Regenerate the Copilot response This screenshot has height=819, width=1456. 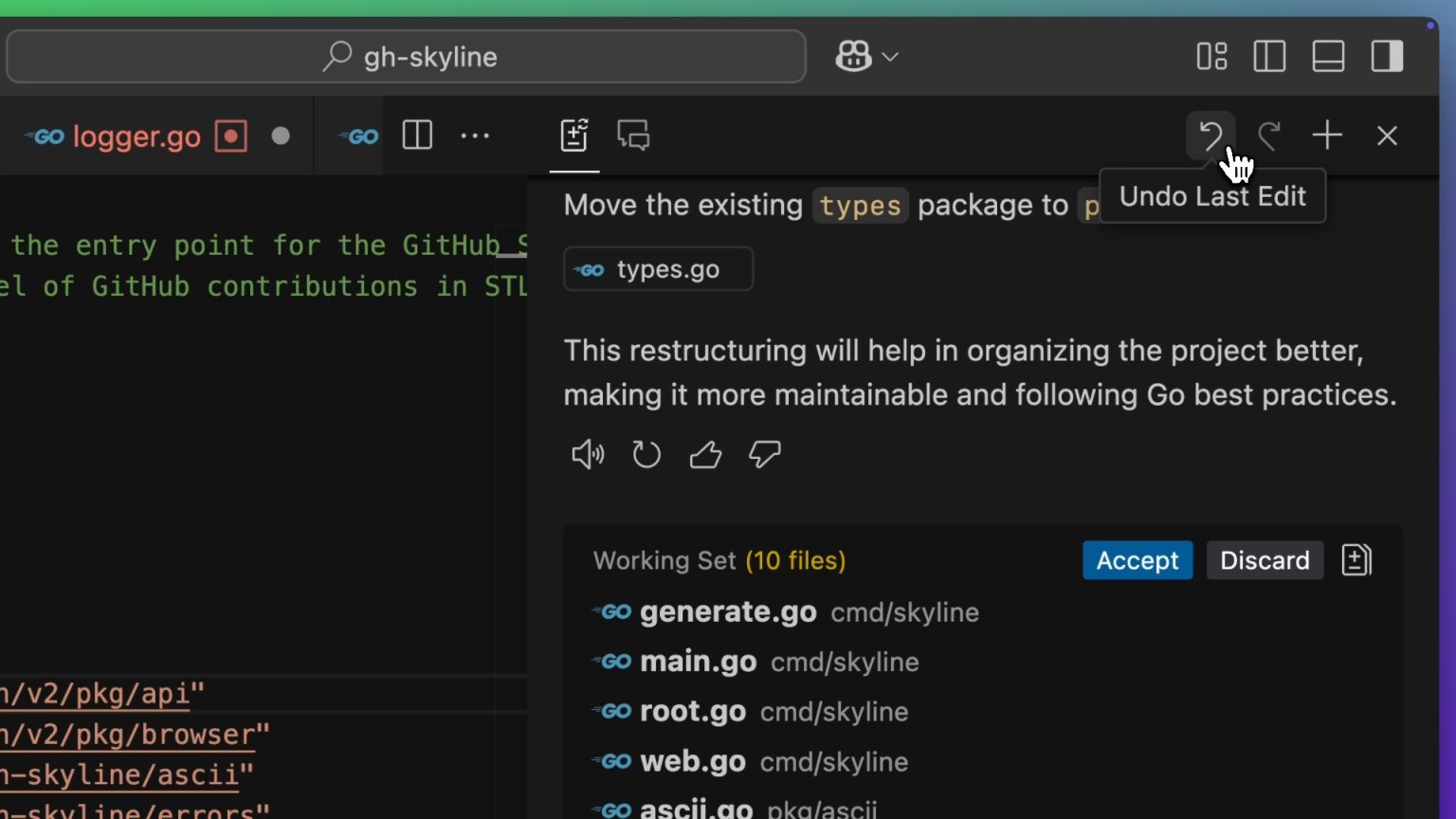coord(646,454)
